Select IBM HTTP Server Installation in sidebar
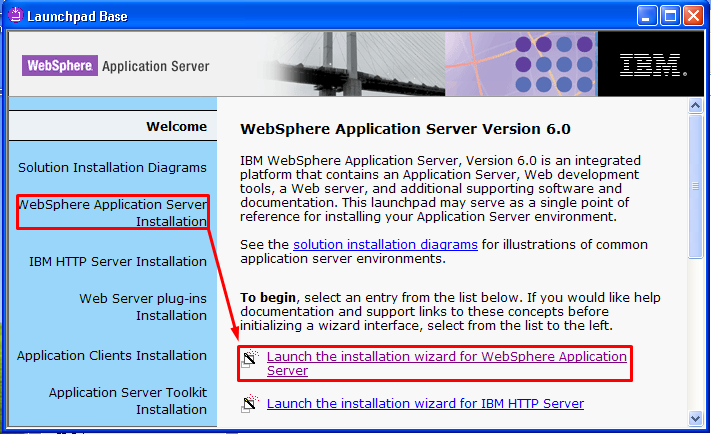711x434 pixels. (118, 262)
